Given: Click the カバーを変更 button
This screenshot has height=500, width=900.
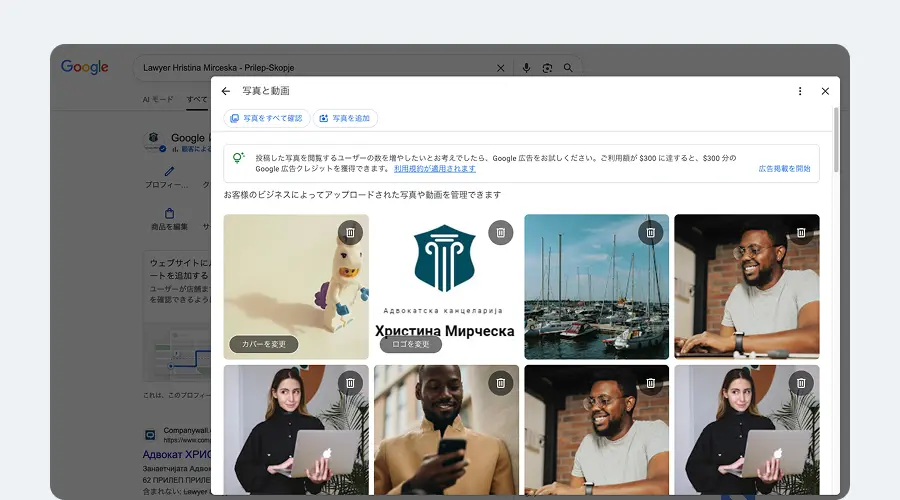Looking at the screenshot, I should point(264,344).
